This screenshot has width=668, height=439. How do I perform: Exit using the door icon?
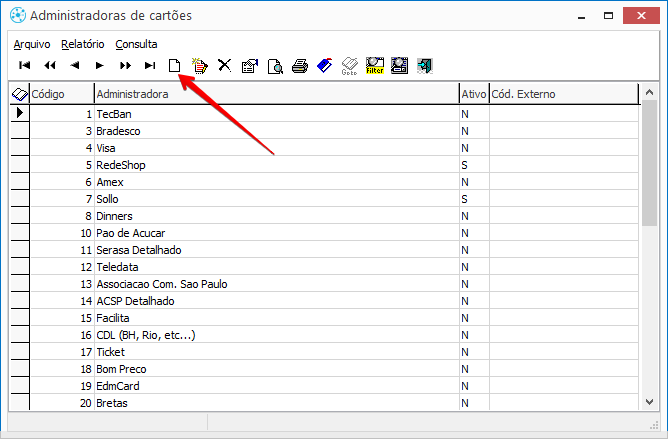pyautogui.click(x=425, y=66)
